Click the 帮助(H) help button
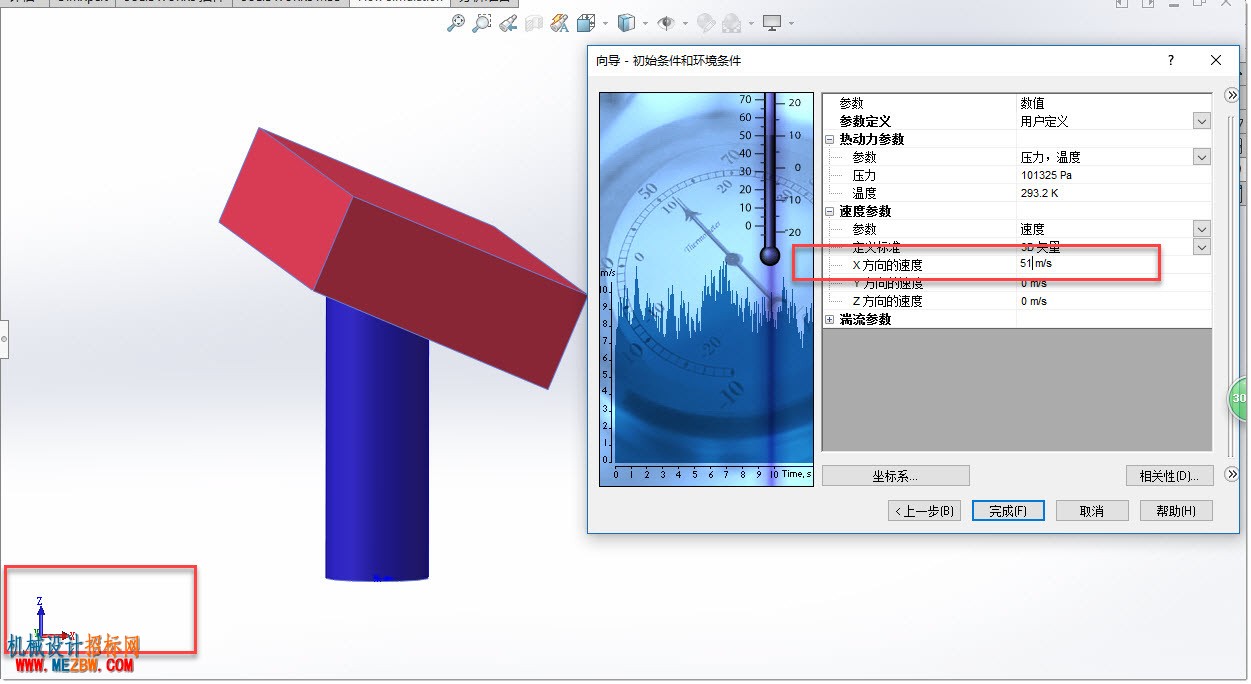This screenshot has height=684, width=1251. coord(1176,511)
